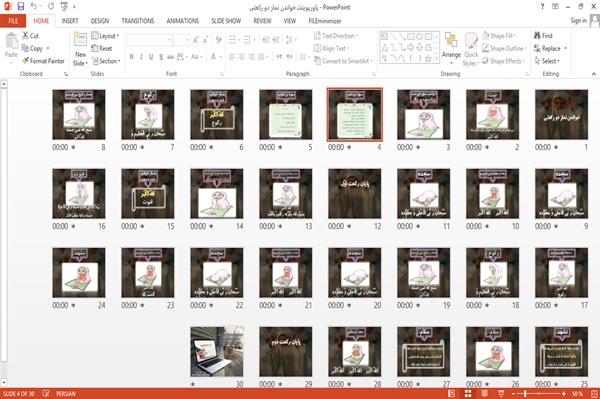Click the Arrange icon in Drawing group
Viewport: 600px width, 399px height.
(451, 41)
